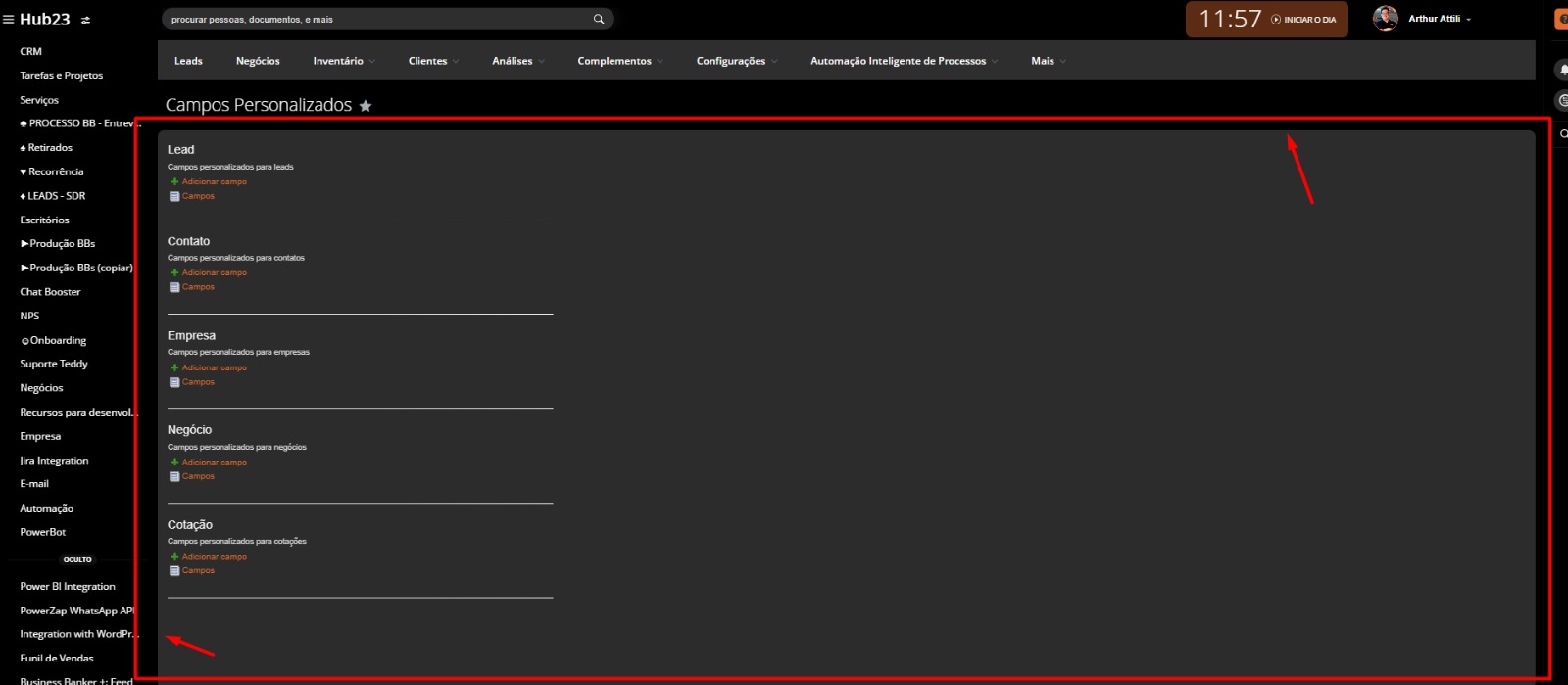Open the Configurações dropdown
This screenshot has width=1568, height=685.
click(x=736, y=61)
